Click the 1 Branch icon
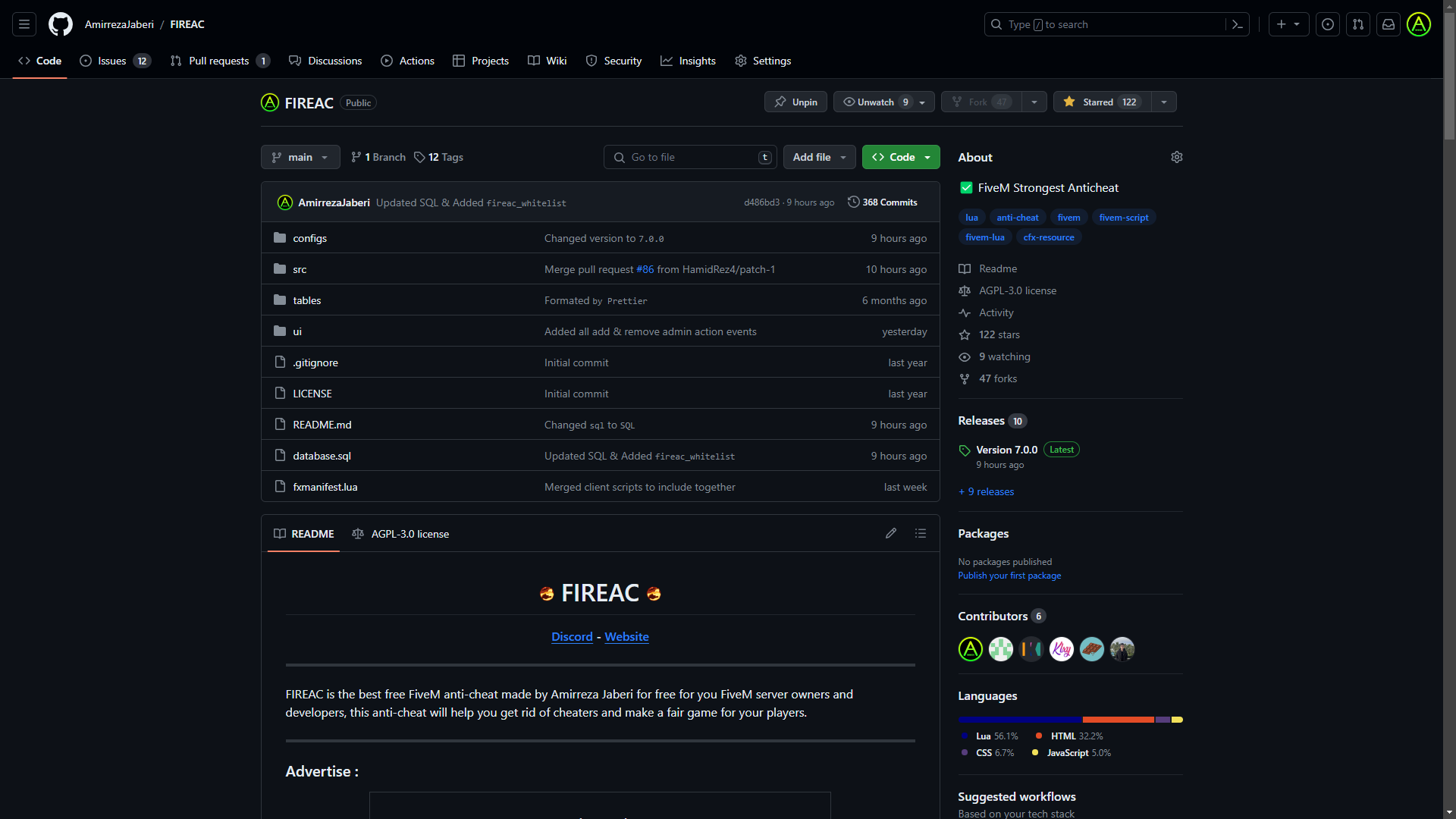Screen dimensions: 1456x819 [356, 157]
